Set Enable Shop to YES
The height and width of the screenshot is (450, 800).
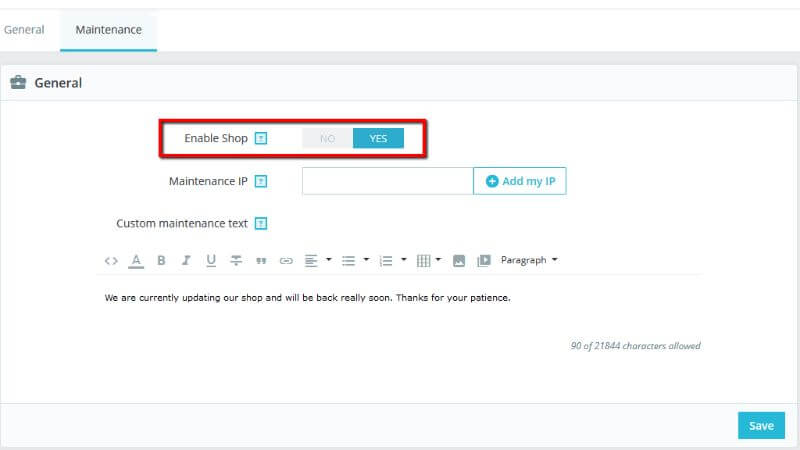[x=378, y=138]
